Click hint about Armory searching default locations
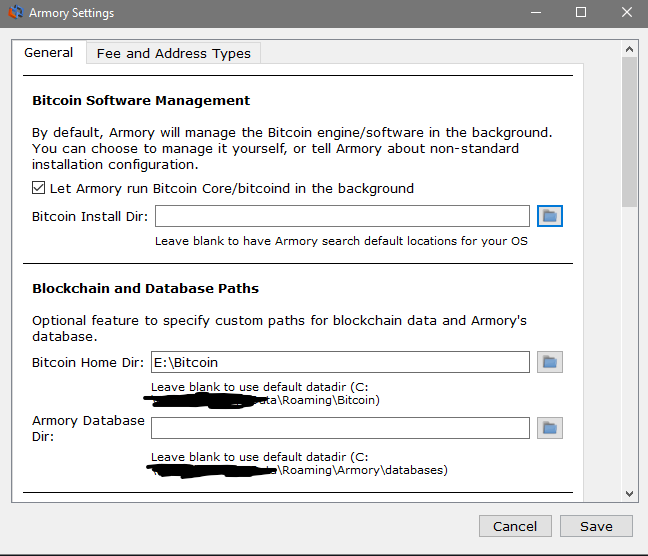648x556 pixels. coord(341,241)
